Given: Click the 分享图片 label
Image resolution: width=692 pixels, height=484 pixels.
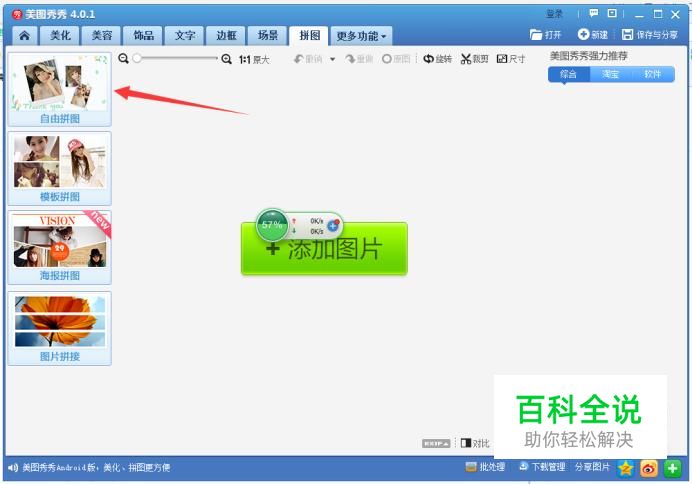Looking at the screenshot, I should [592, 467].
